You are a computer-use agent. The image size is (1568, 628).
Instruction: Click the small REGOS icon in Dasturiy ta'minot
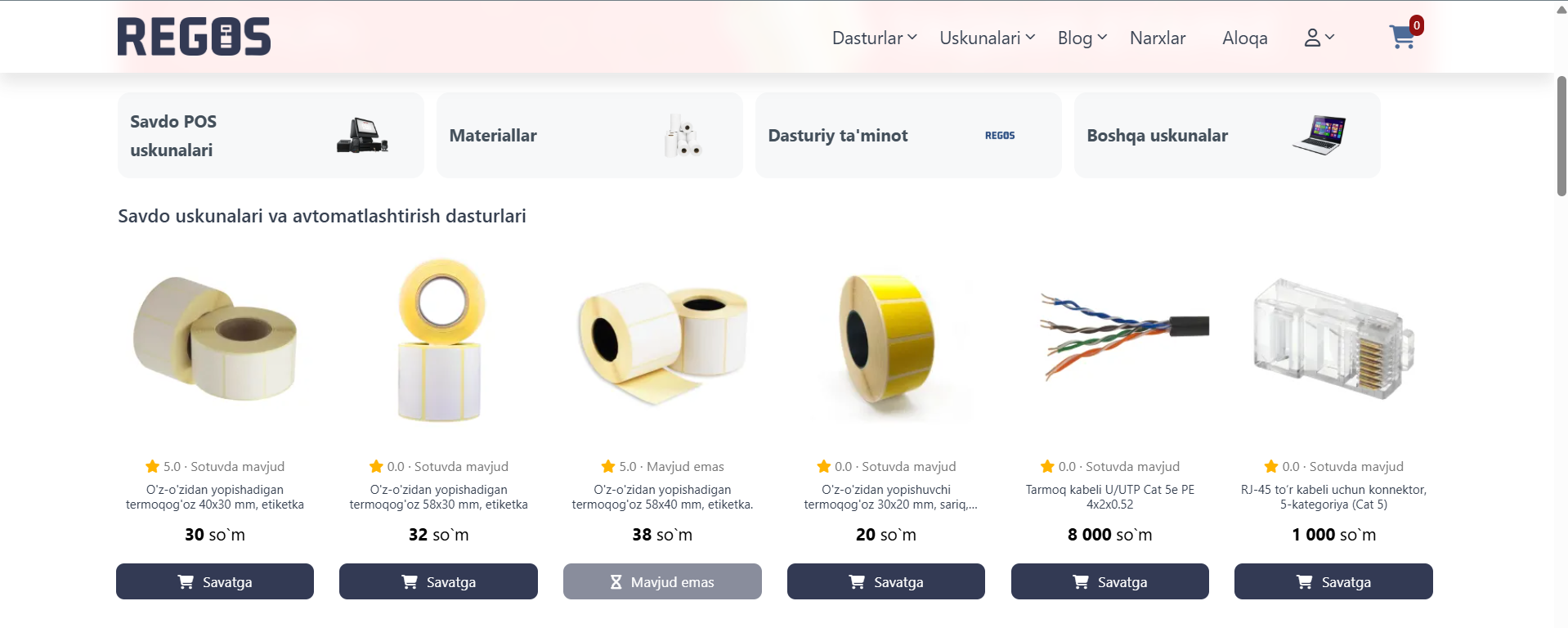tap(1000, 136)
